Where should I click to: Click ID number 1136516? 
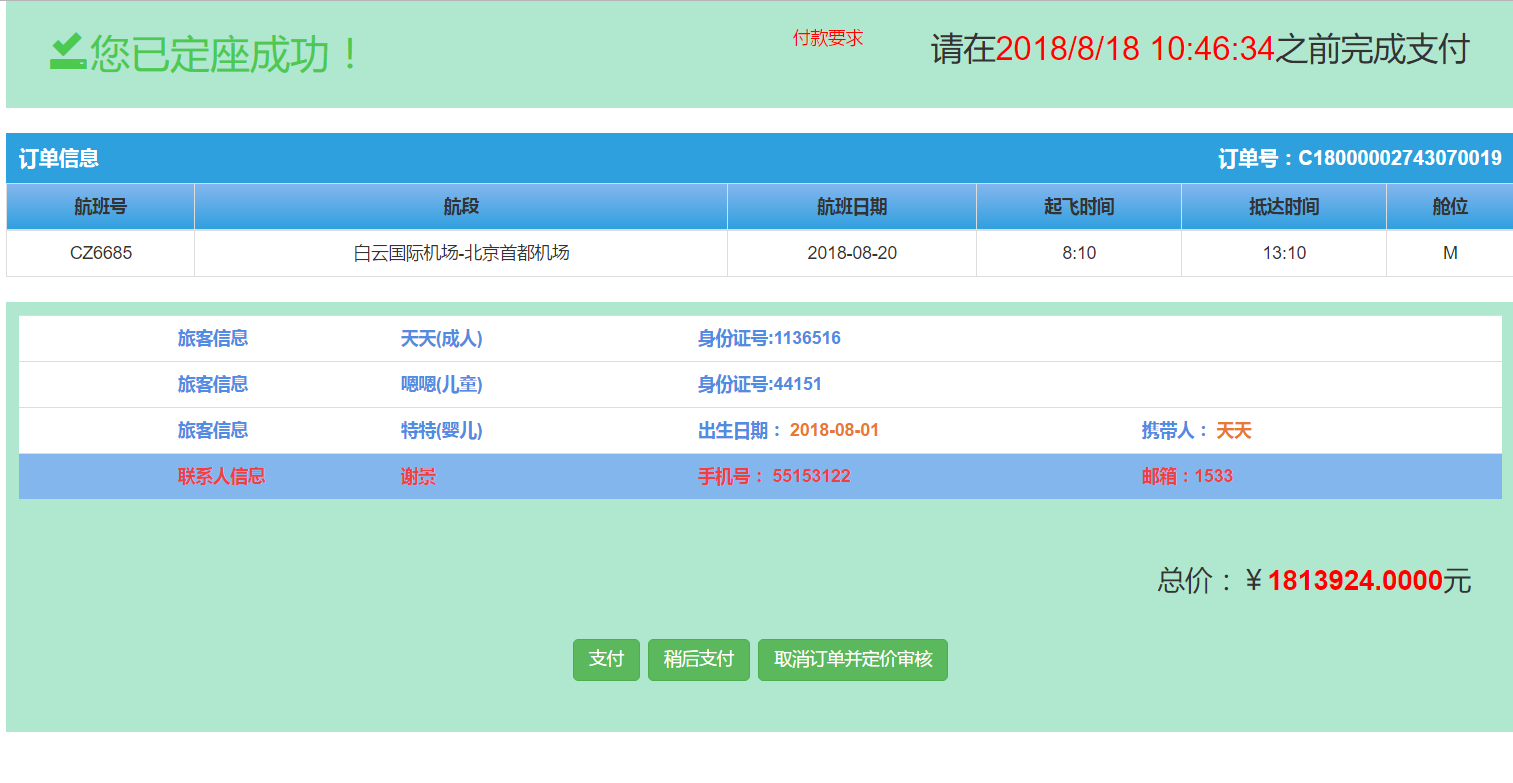tap(807, 338)
